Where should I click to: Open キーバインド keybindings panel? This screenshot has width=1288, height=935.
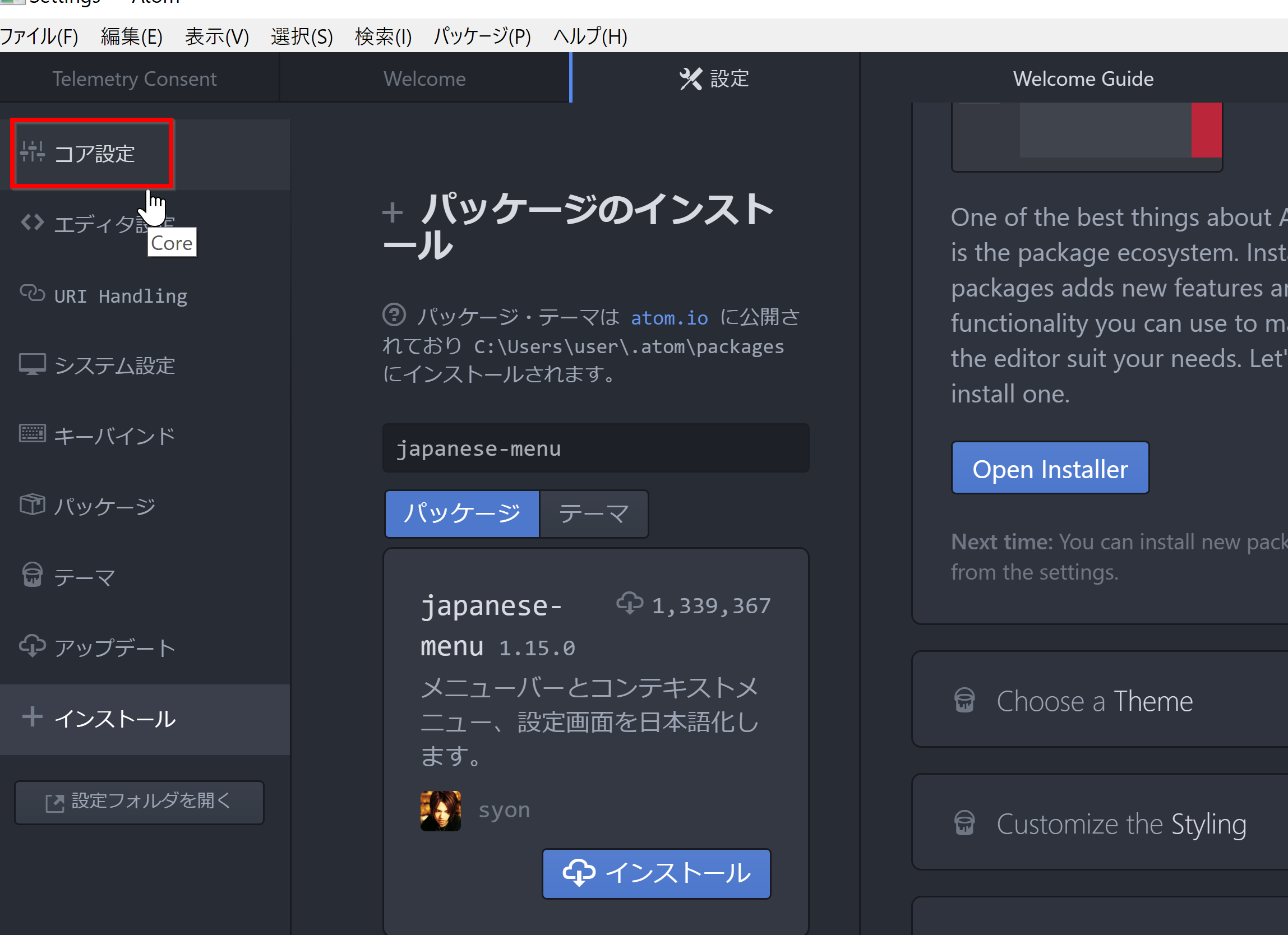point(145,436)
